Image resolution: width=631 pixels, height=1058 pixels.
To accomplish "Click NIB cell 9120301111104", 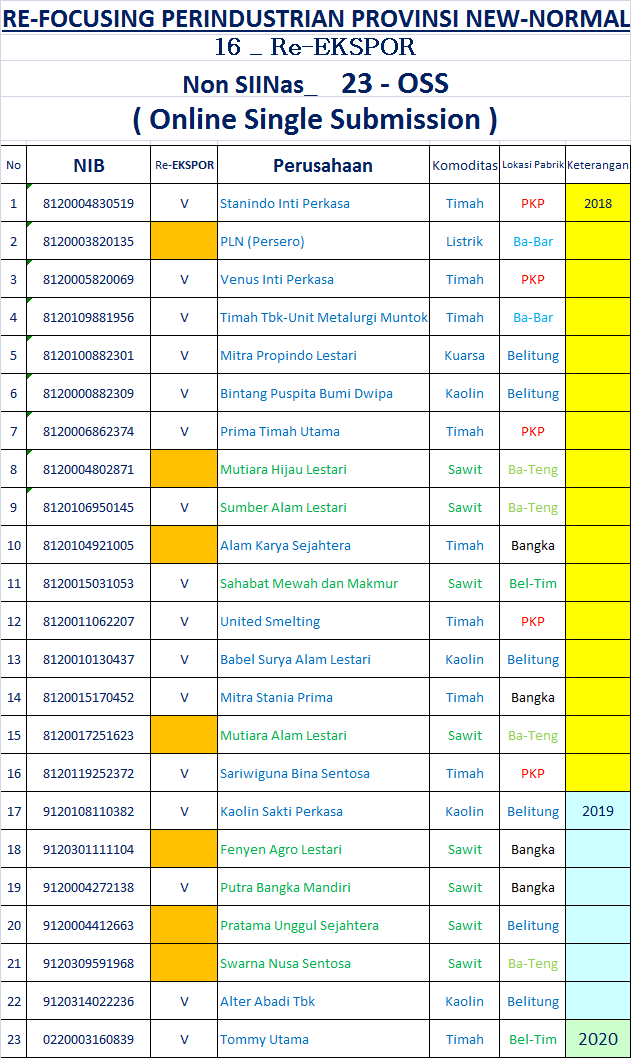I will [x=88, y=850].
